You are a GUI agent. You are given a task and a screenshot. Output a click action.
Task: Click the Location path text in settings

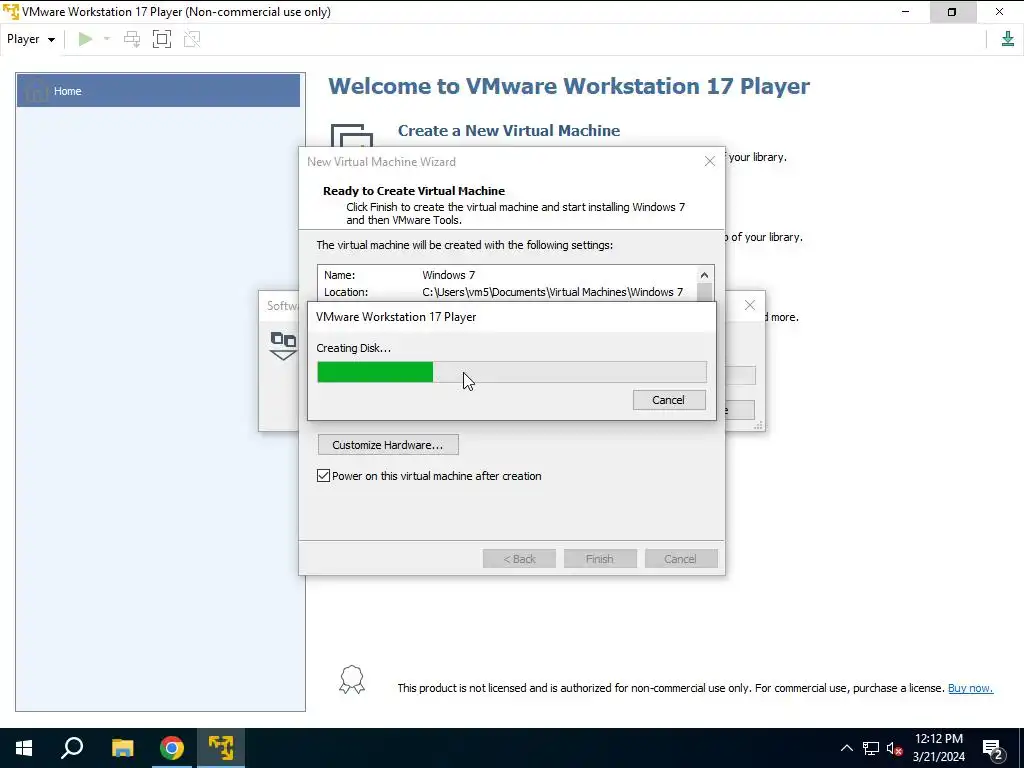pos(552,292)
